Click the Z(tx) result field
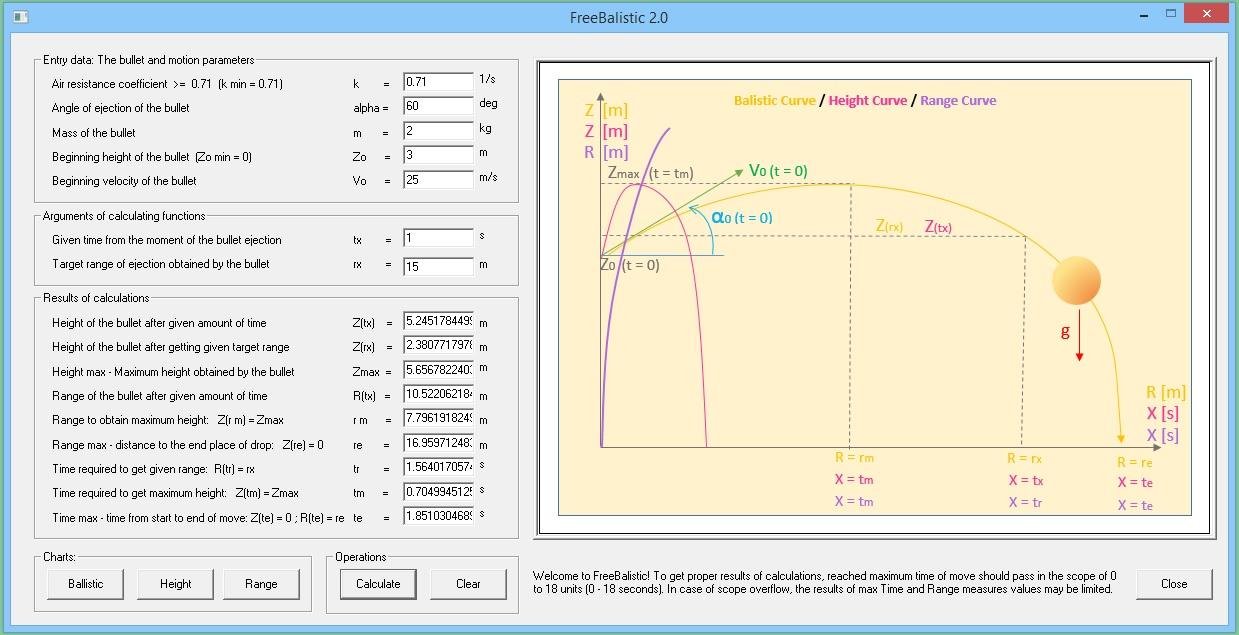Viewport: 1239px width, 635px height. tap(436, 322)
